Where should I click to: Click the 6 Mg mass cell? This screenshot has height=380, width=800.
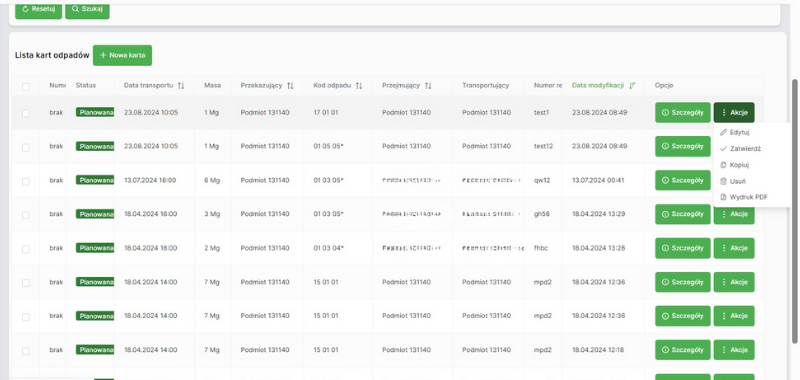pyautogui.click(x=211, y=180)
